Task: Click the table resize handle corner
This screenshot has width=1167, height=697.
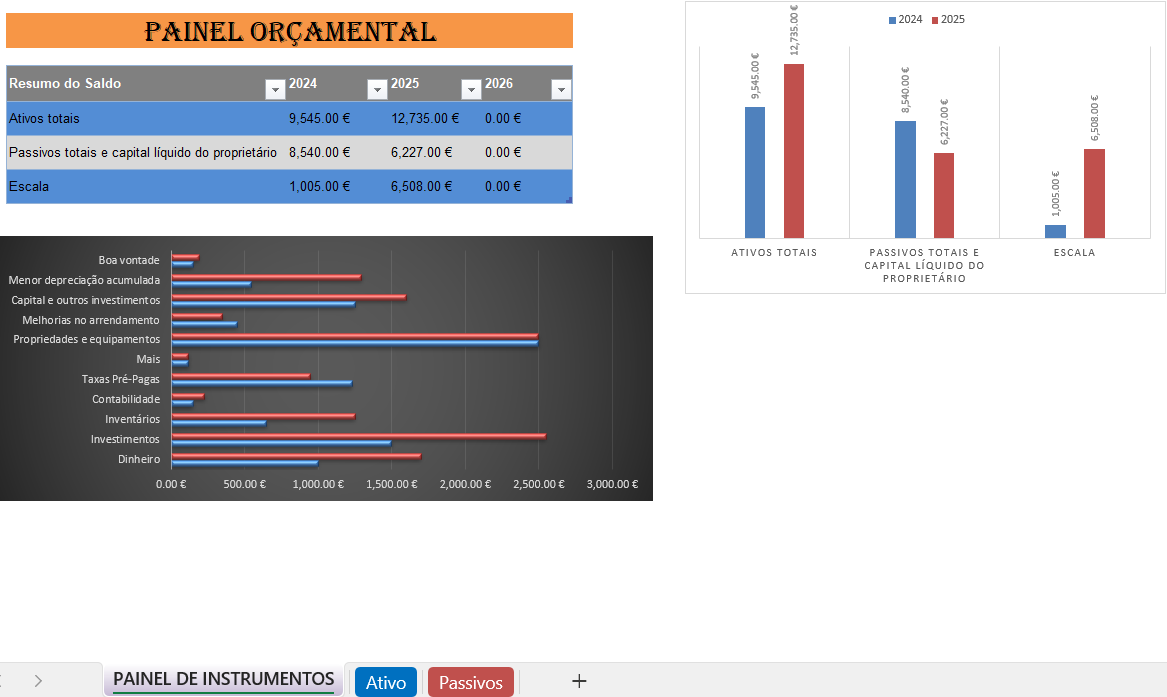Action: 569,200
